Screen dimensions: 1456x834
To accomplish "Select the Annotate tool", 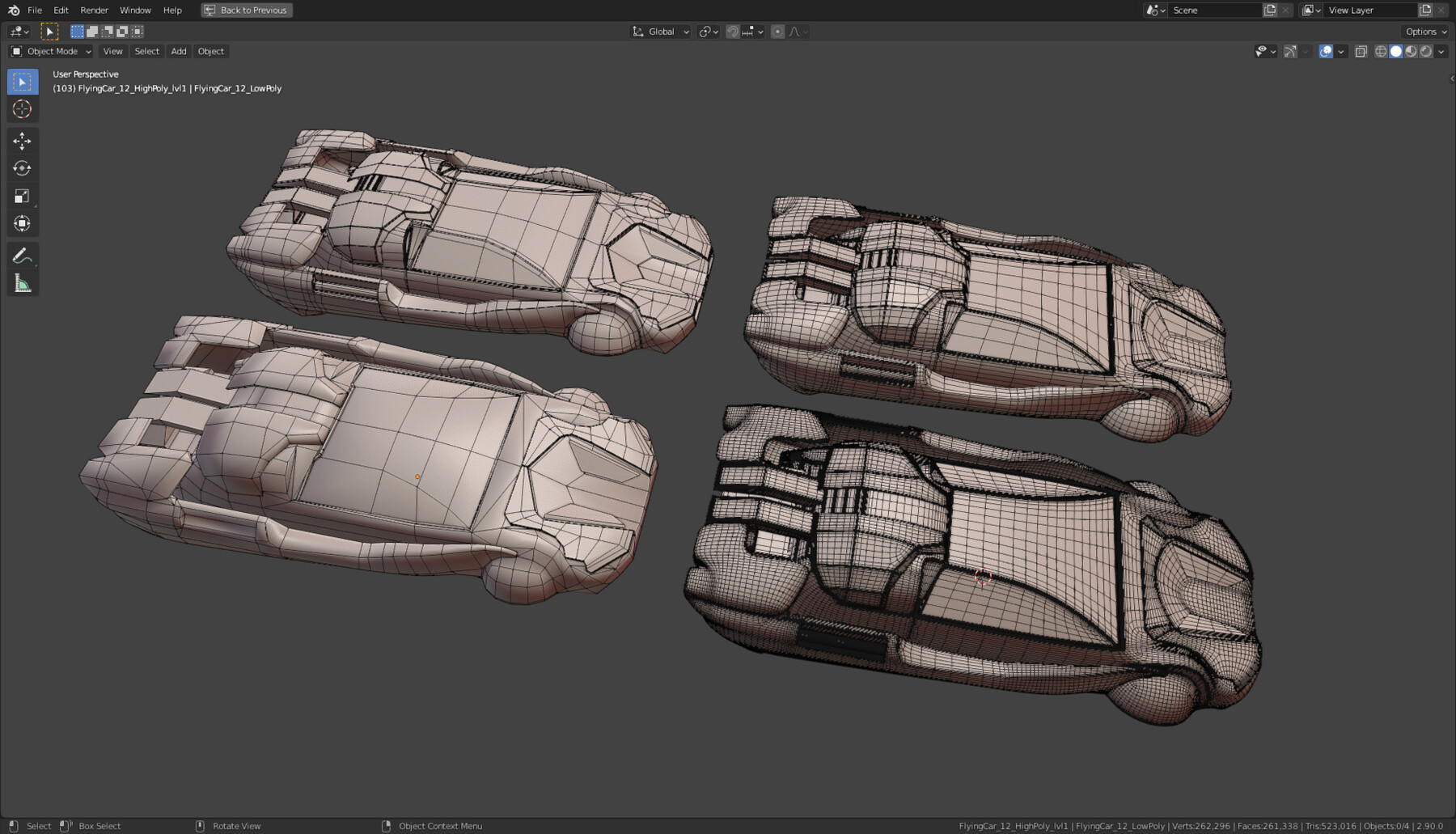I will click(23, 255).
